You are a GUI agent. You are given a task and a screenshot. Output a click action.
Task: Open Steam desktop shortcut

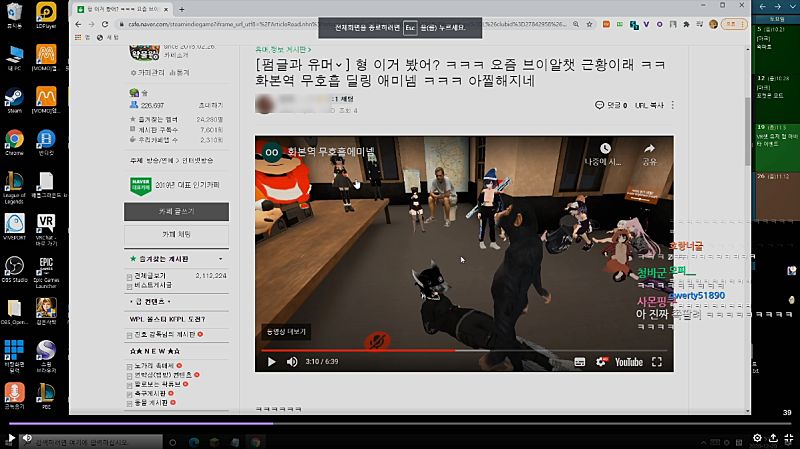point(14,101)
